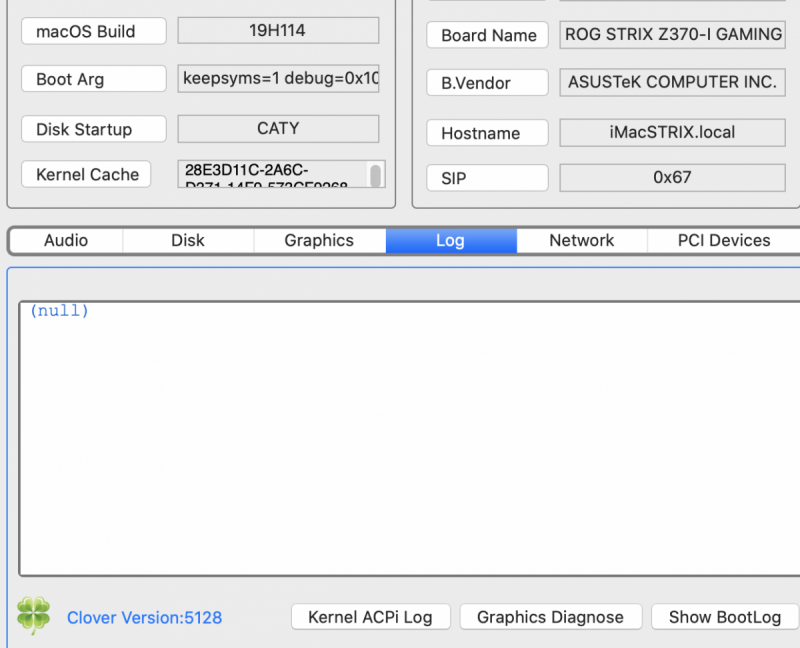Viewport: 800px width, 648px height.
Task: Select the macOS Build value 19H114
Action: [x=278, y=31]
